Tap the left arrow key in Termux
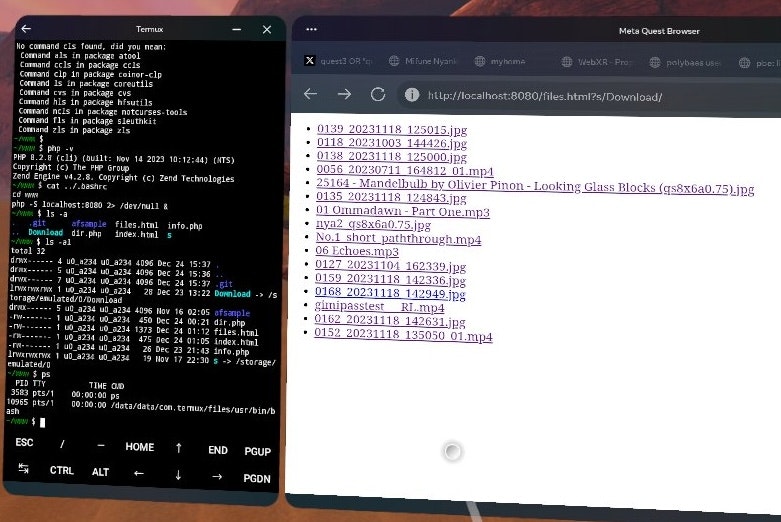The height and width of the screenshot is (522, 781). (139, 473)
